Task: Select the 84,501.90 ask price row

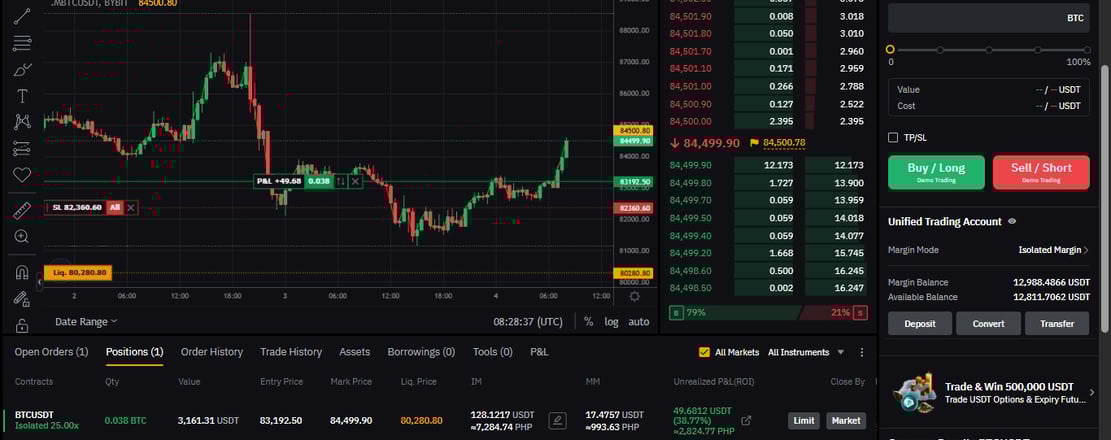Action: point(767,16)
